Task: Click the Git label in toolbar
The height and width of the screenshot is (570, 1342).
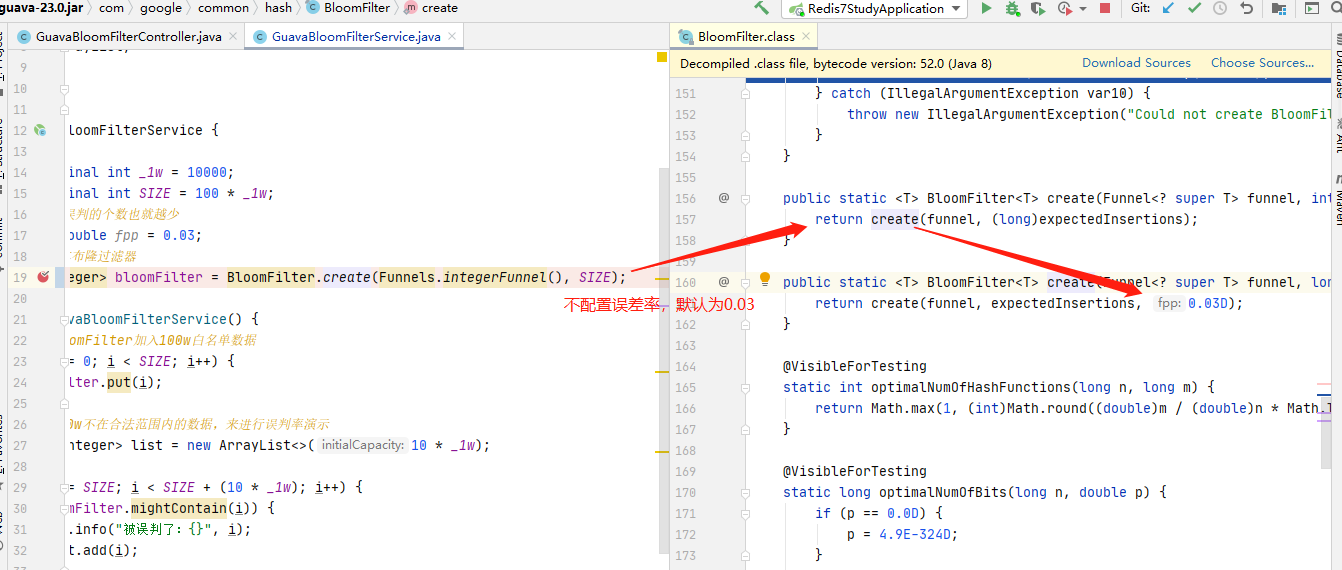Action: [1140, 8]
